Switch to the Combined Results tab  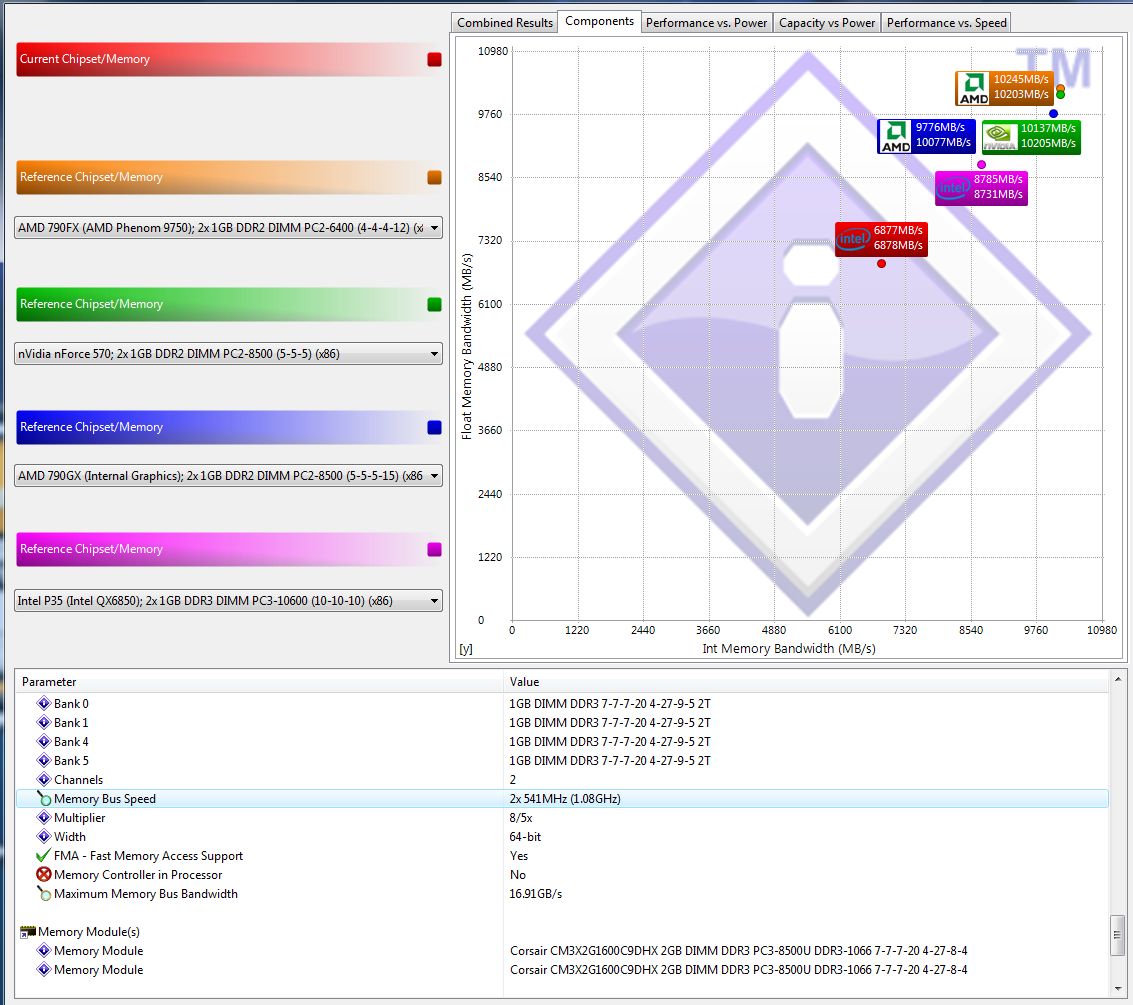[x=505, y=22]
